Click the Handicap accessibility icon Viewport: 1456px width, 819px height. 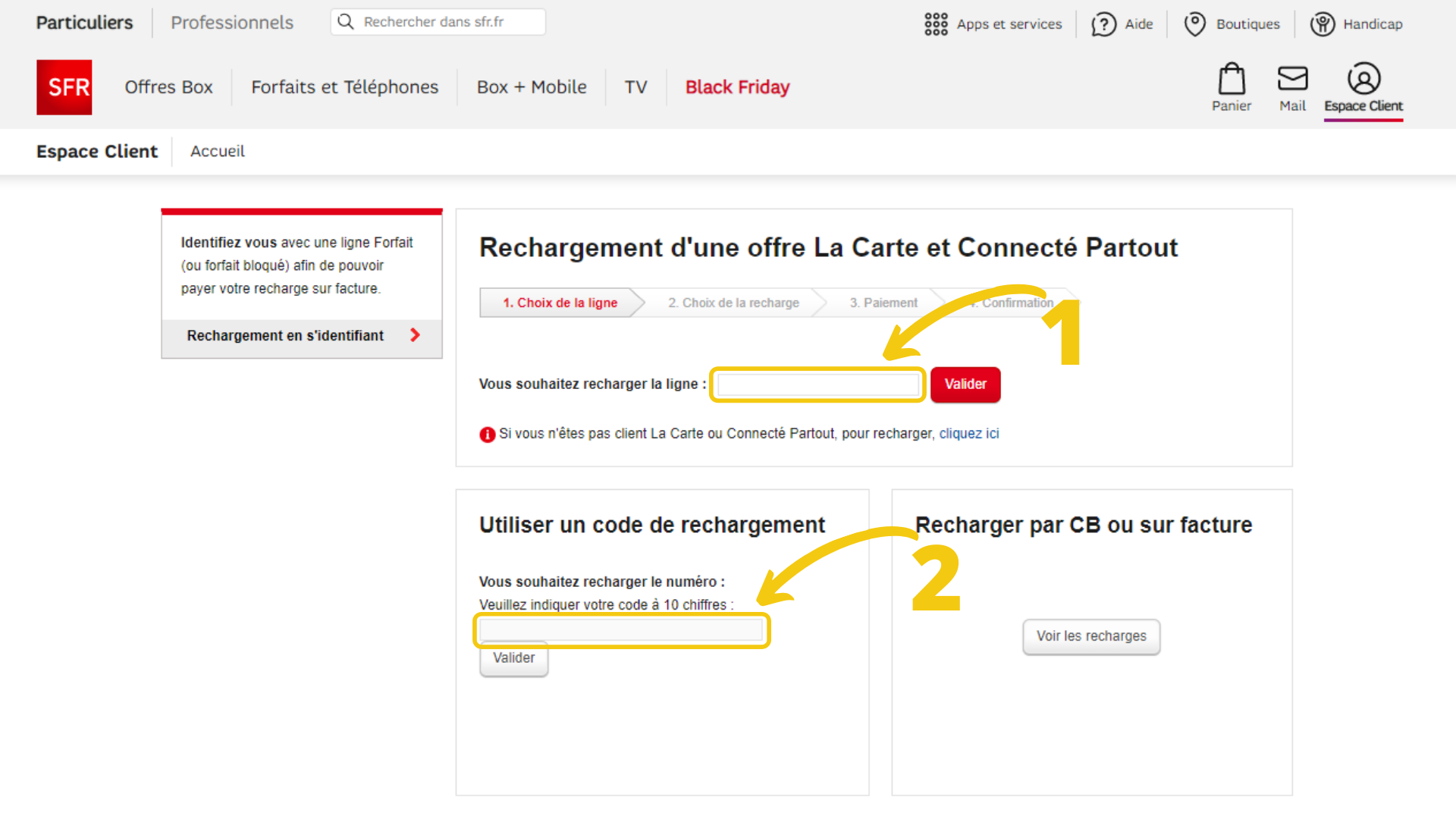point(1322,23)
